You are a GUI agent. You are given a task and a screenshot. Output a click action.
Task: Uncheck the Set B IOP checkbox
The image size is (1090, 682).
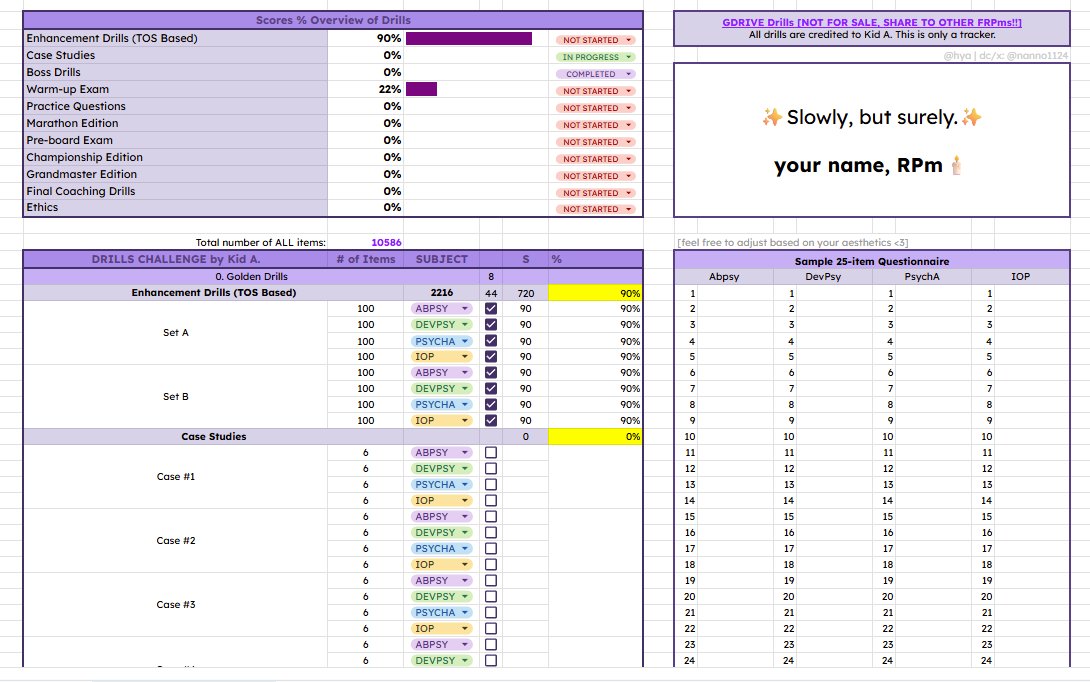click(491, 420)
